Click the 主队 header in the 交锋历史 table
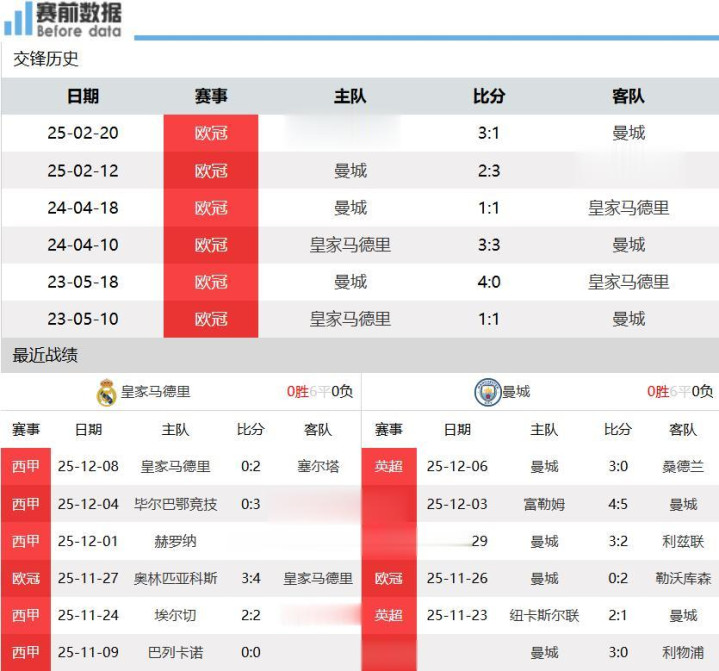Screen dimensions: 719x671 click(350, 96)
